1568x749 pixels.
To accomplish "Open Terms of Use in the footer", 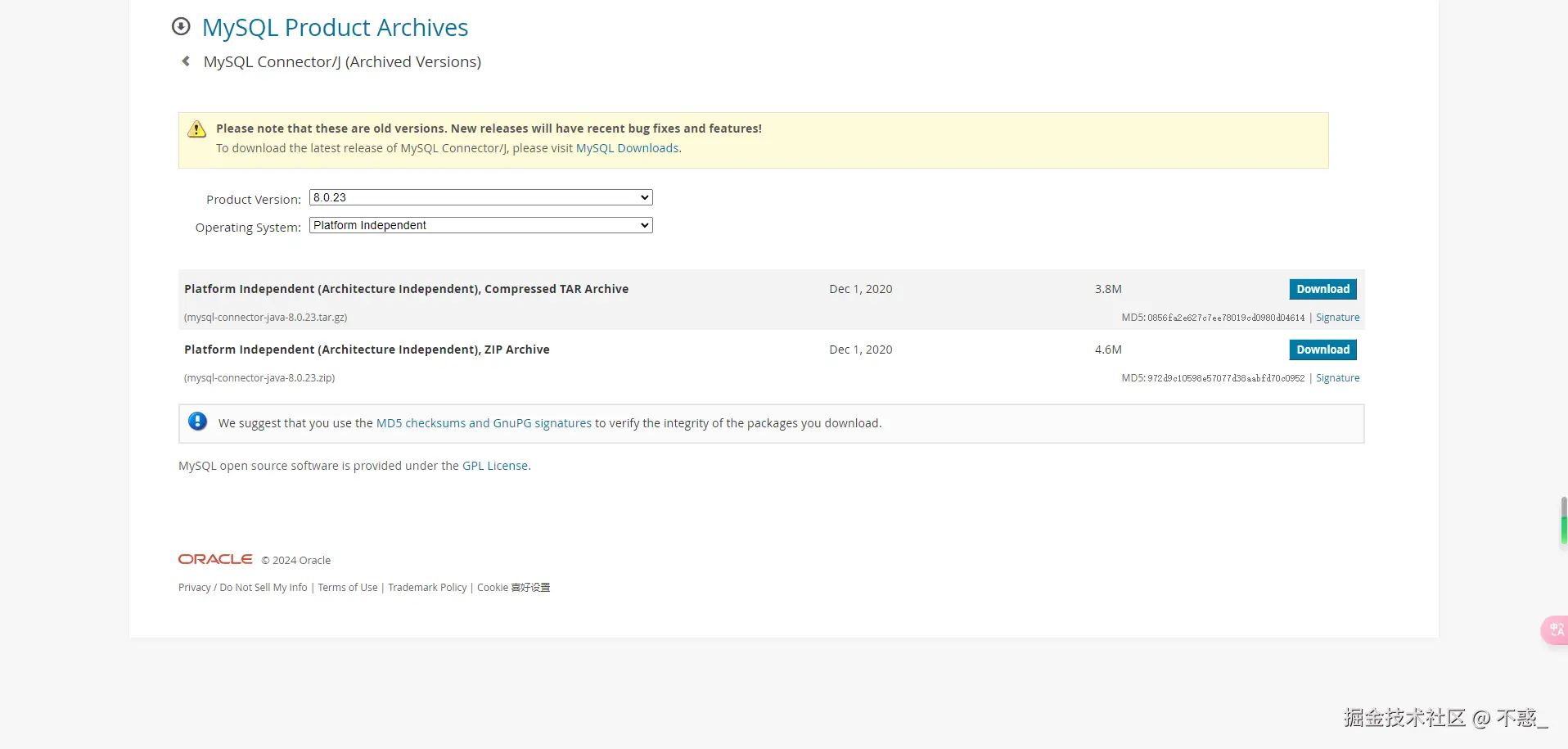I will 348,588.
